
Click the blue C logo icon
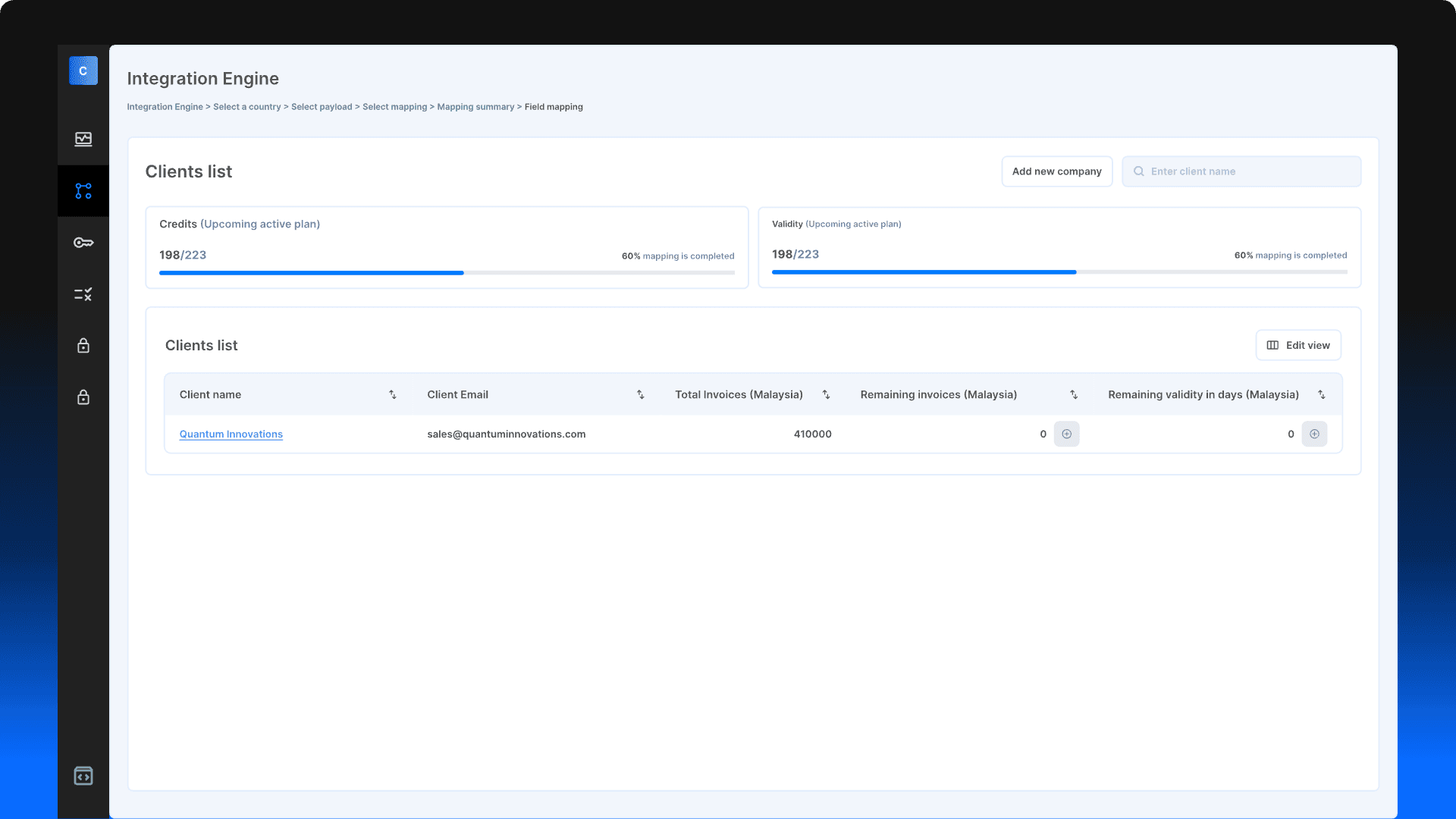tap(83, 71)
